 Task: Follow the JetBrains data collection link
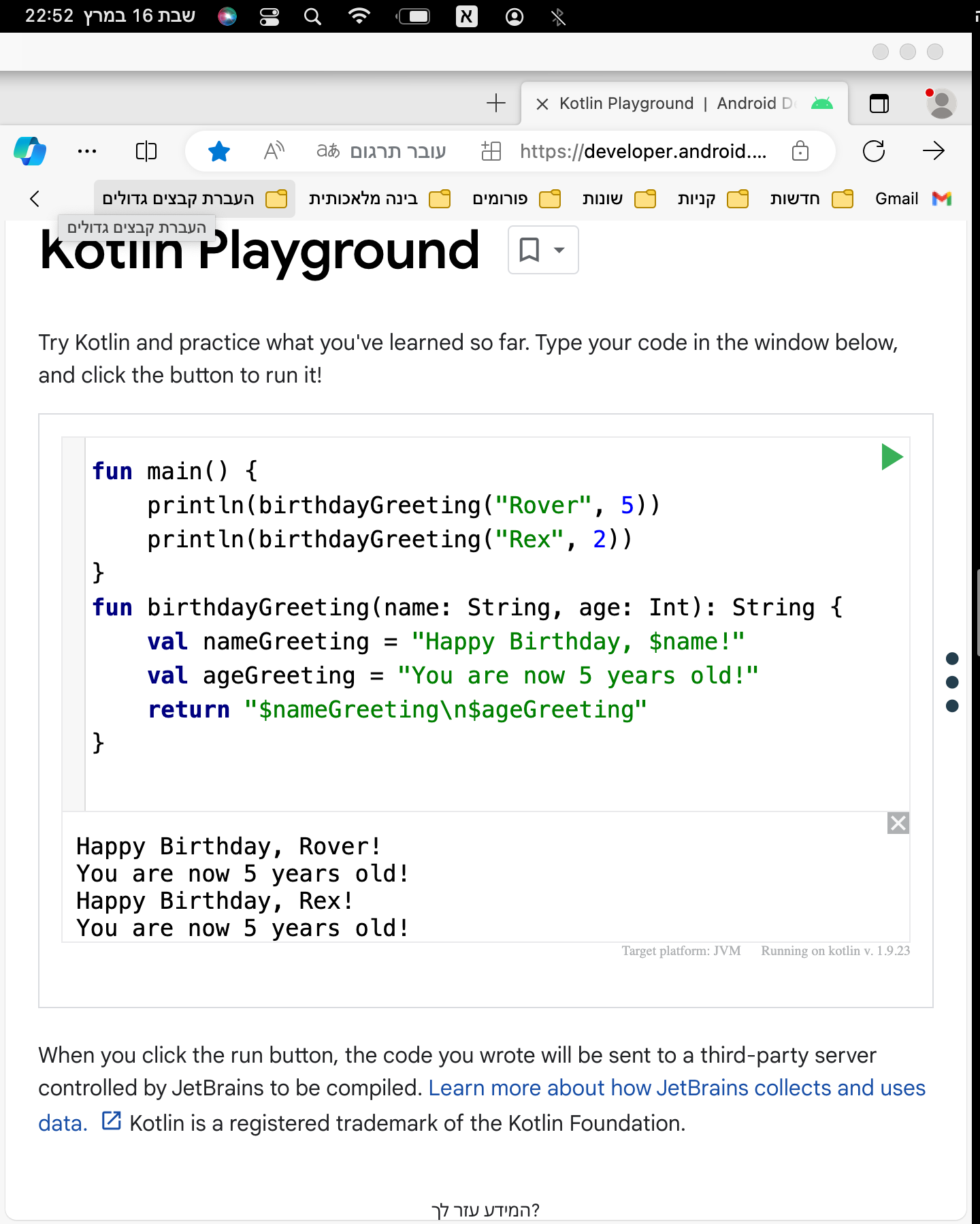[482, 1105]
